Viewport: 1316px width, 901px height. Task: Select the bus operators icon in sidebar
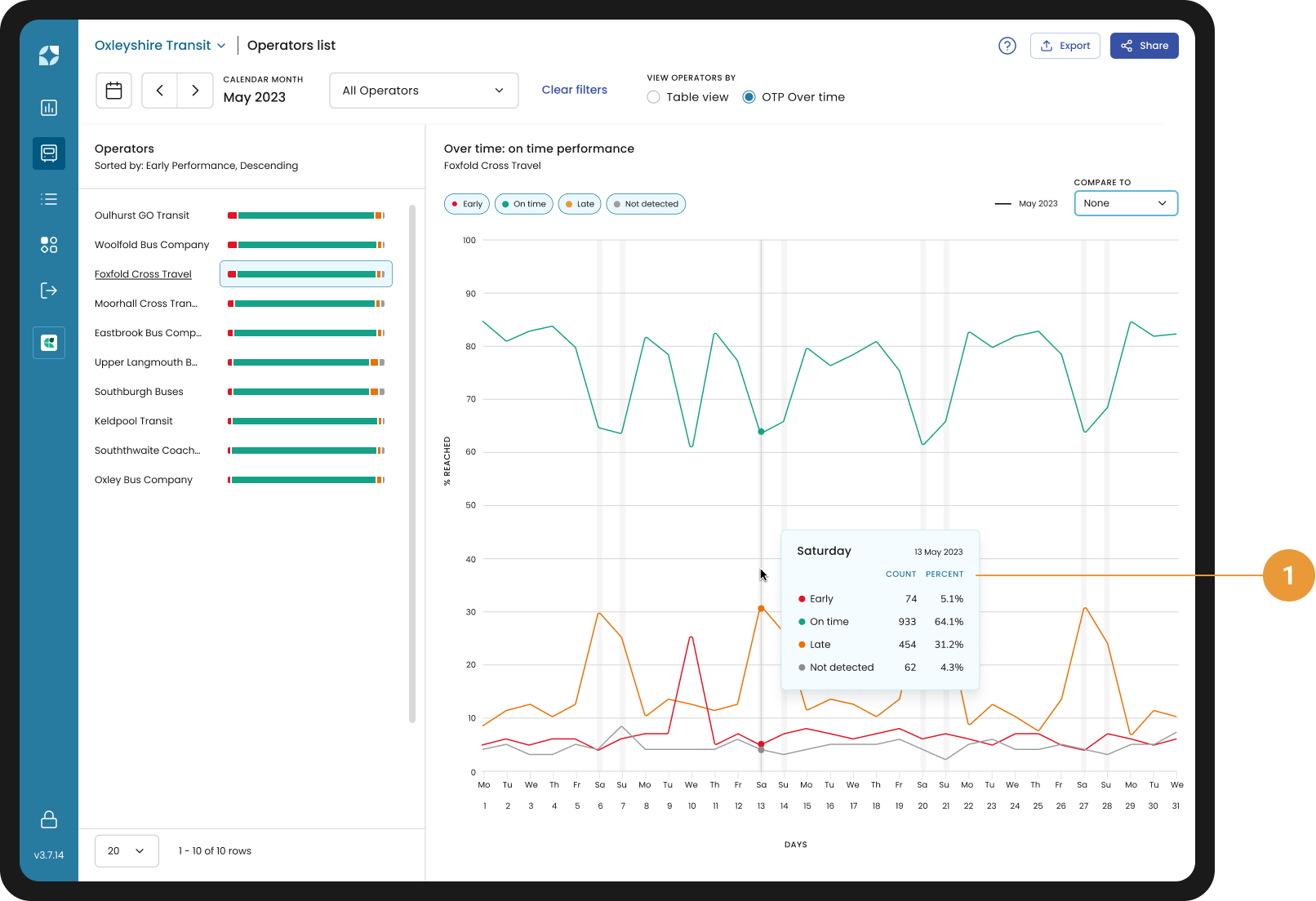click(x=49, y=153)
